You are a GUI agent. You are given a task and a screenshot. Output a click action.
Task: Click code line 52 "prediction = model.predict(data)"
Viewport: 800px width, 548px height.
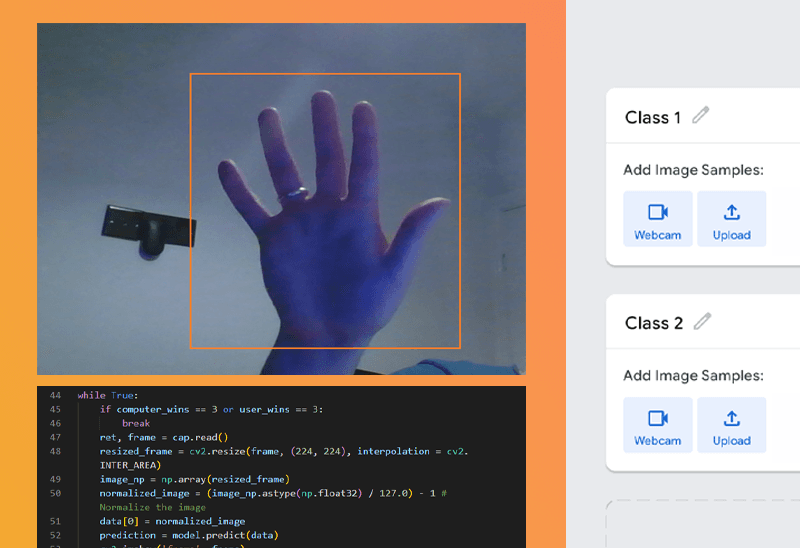(189, 535)
